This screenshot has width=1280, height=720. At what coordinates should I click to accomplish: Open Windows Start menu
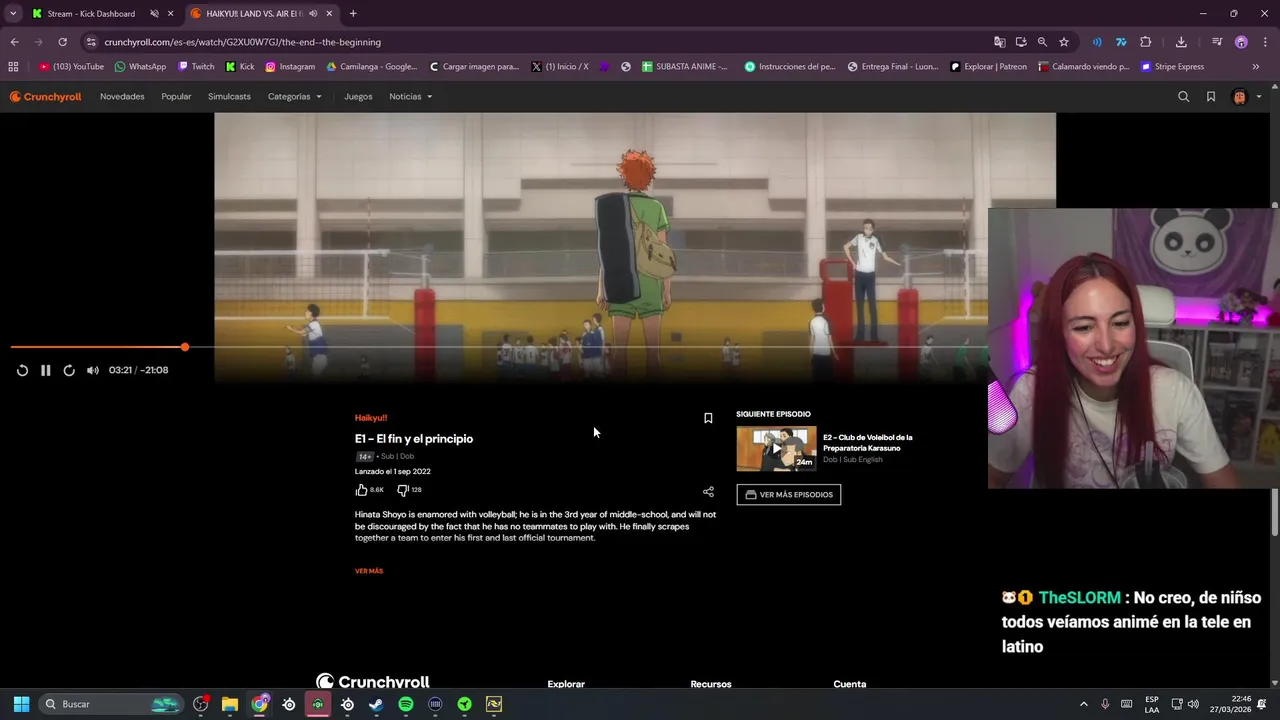coord(21,704)
